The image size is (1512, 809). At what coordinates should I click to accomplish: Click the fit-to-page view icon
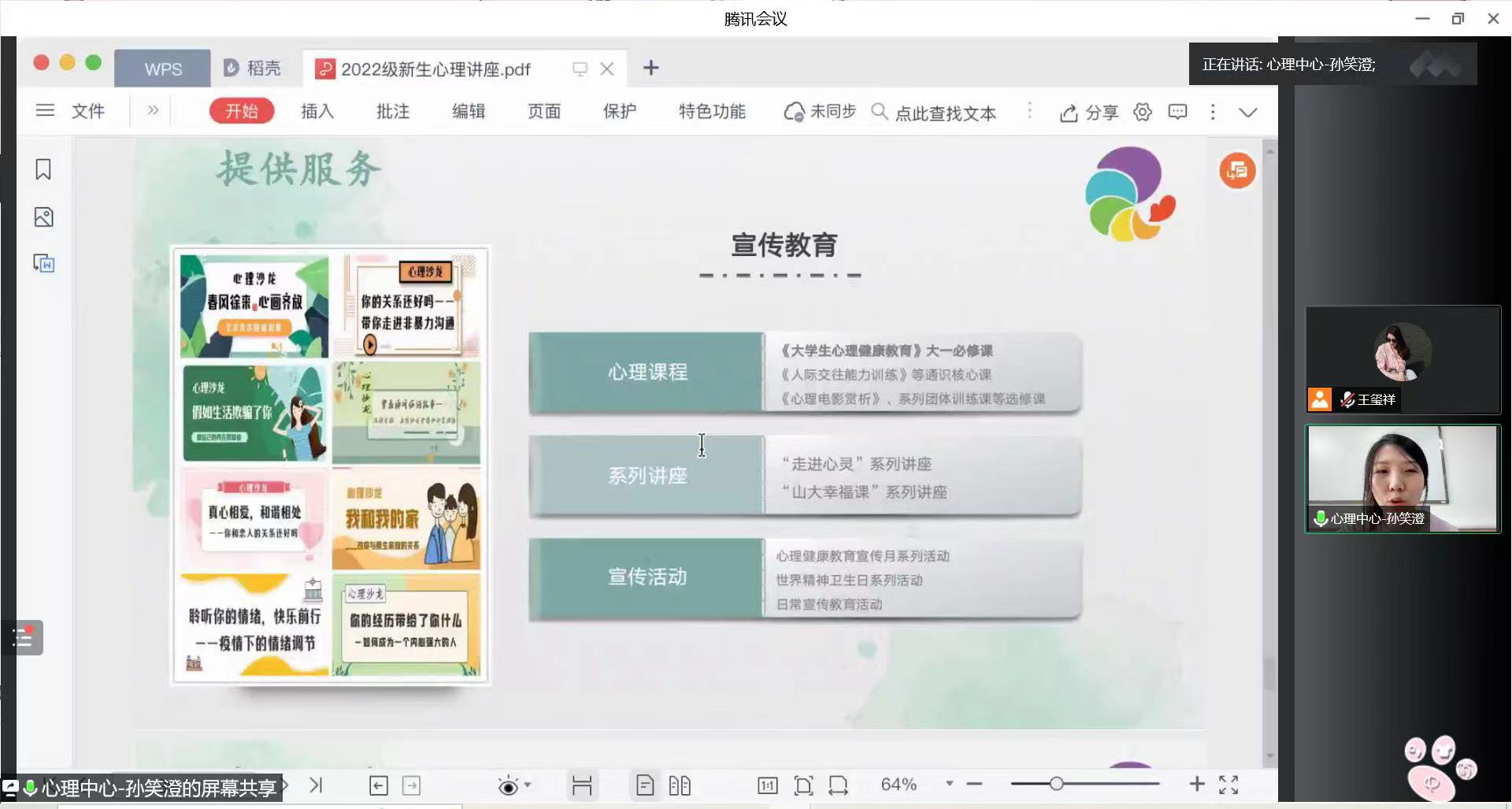click(x=802, y=785)
